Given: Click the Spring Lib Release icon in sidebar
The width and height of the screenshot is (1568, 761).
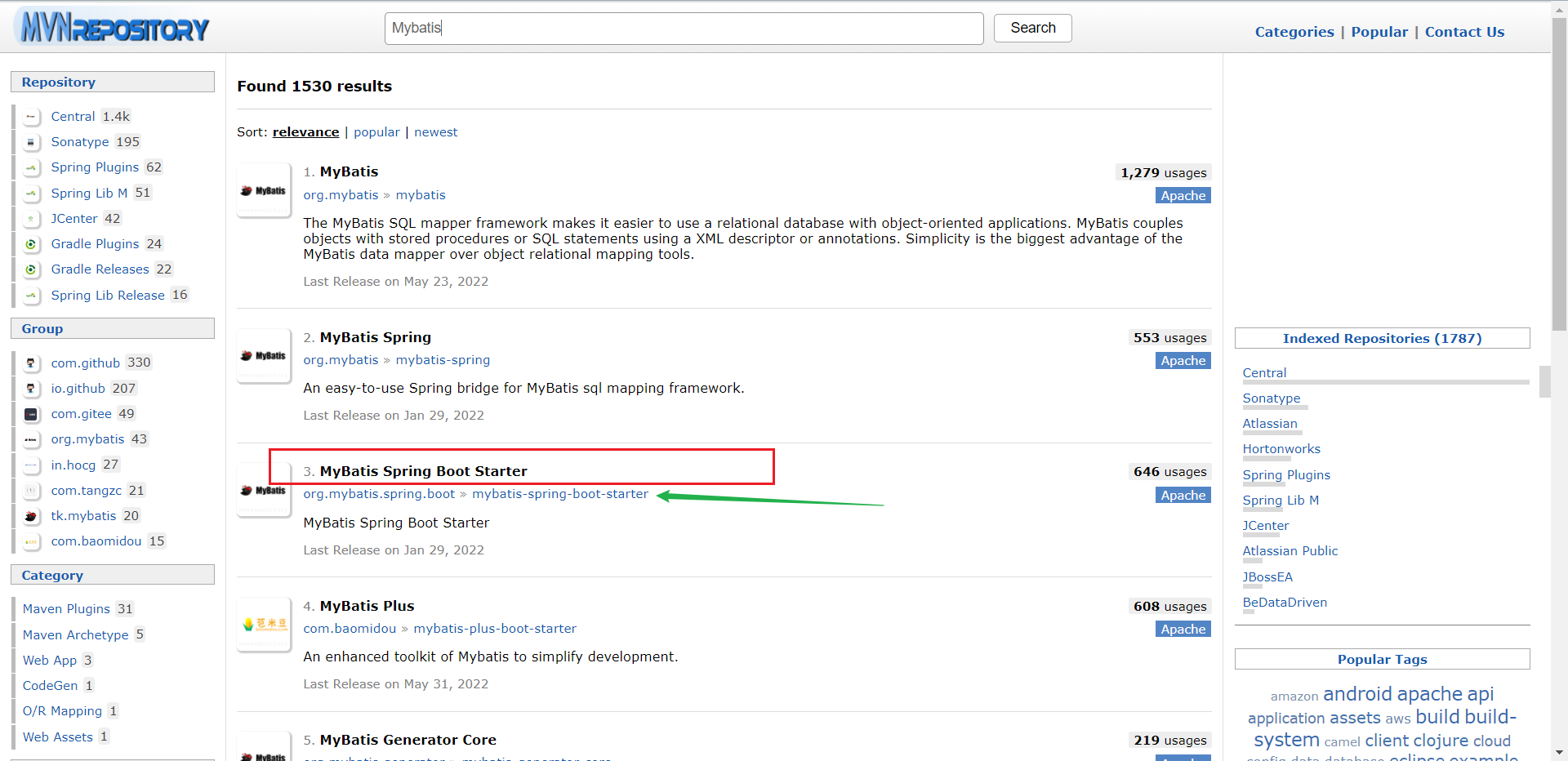Looking at the screenshot, I should point(31,296).
